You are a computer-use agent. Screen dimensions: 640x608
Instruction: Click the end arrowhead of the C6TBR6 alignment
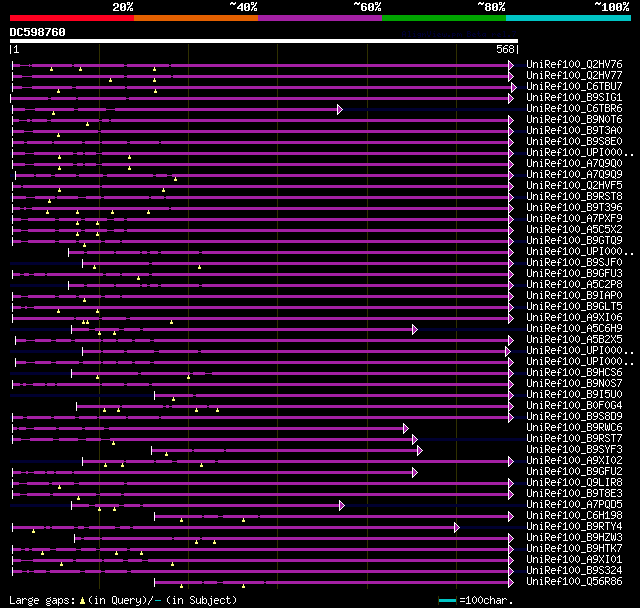tap(340, 109)
